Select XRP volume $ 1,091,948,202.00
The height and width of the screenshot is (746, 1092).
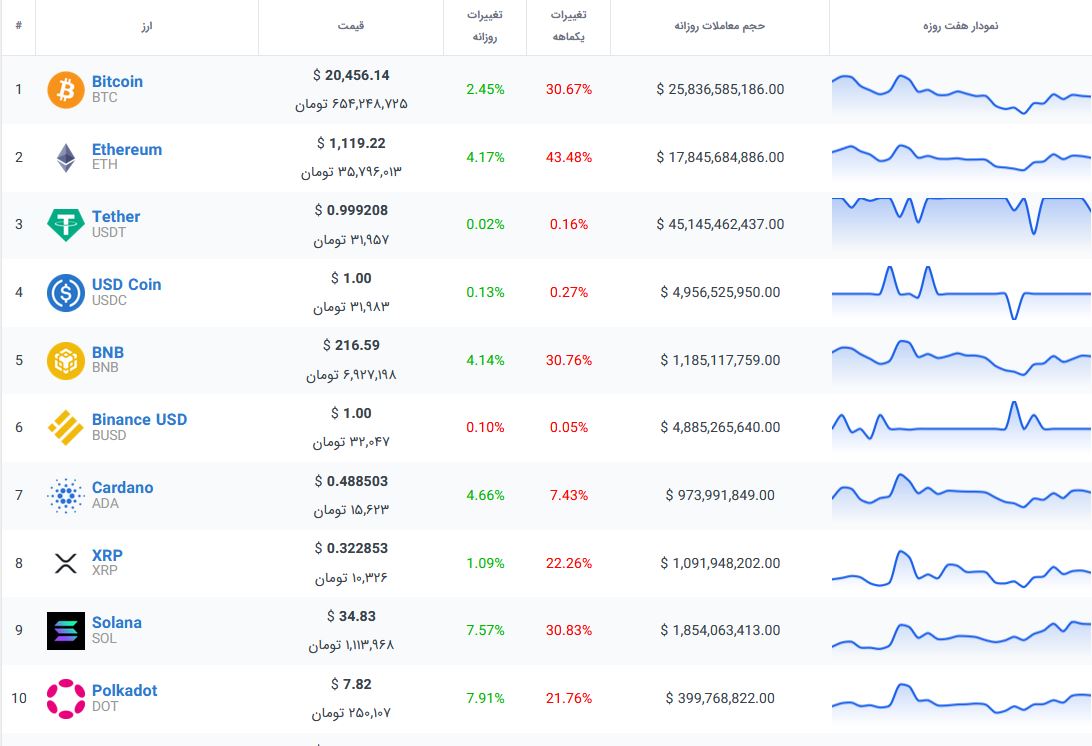point(720,563)
